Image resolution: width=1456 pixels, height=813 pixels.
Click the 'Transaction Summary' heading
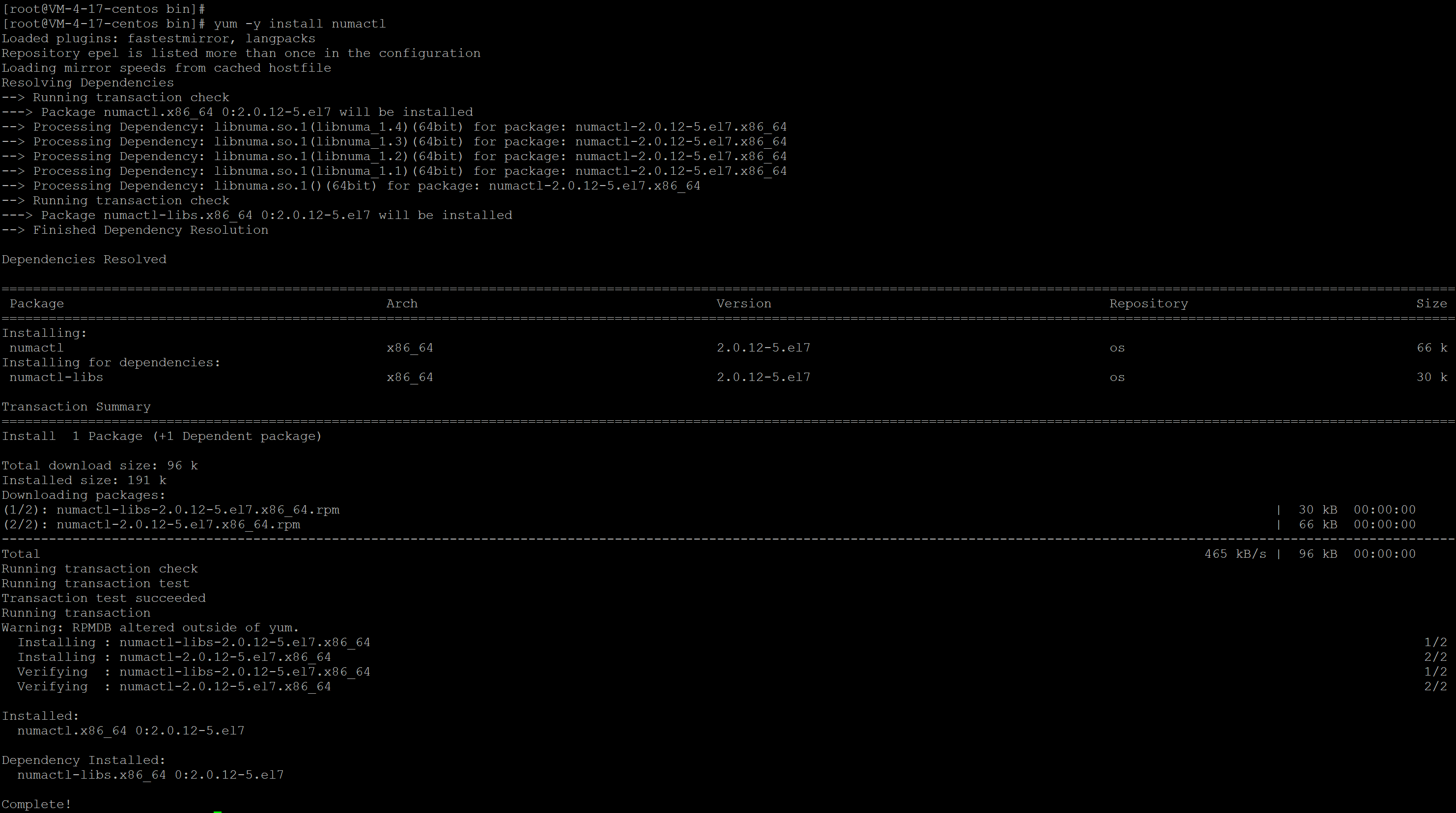point(76,407)
